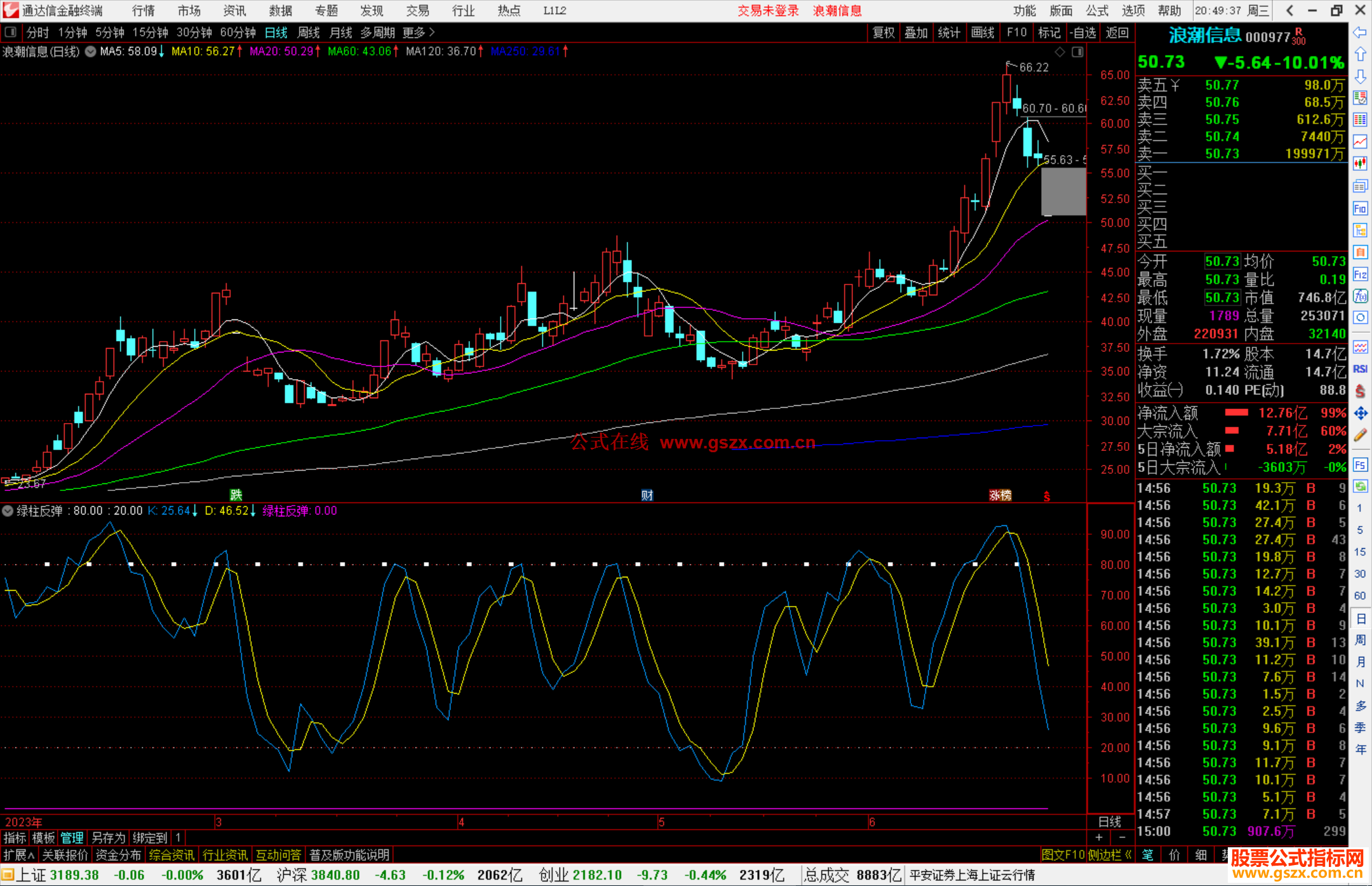
Task: Switch to the 周线 period tab
Action: click(309, 32)
